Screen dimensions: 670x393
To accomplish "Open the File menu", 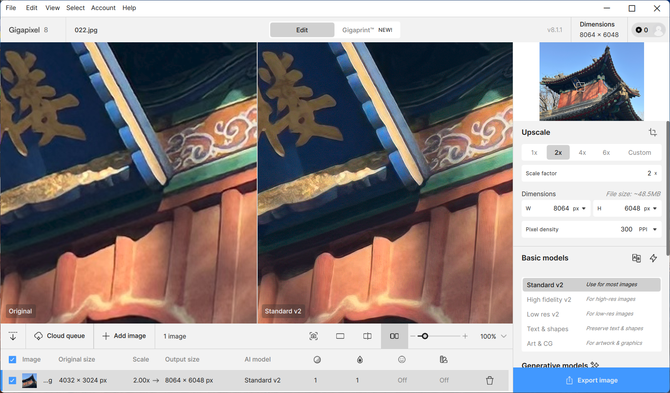I will tap(11, 8).
